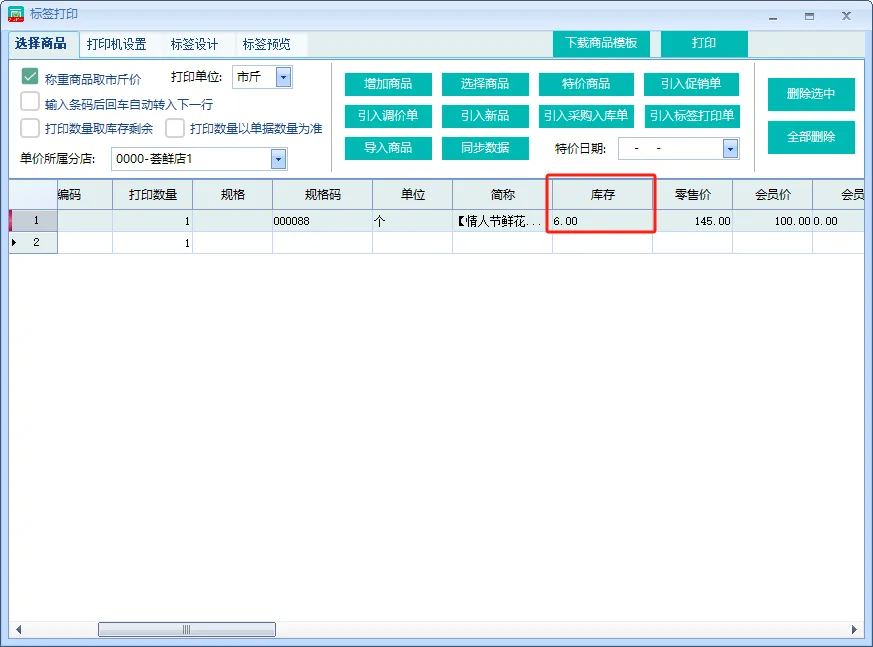Viewport: 873px width, 647px height.
Task: Click the 导入商品 button
Action: coord(388,148)
